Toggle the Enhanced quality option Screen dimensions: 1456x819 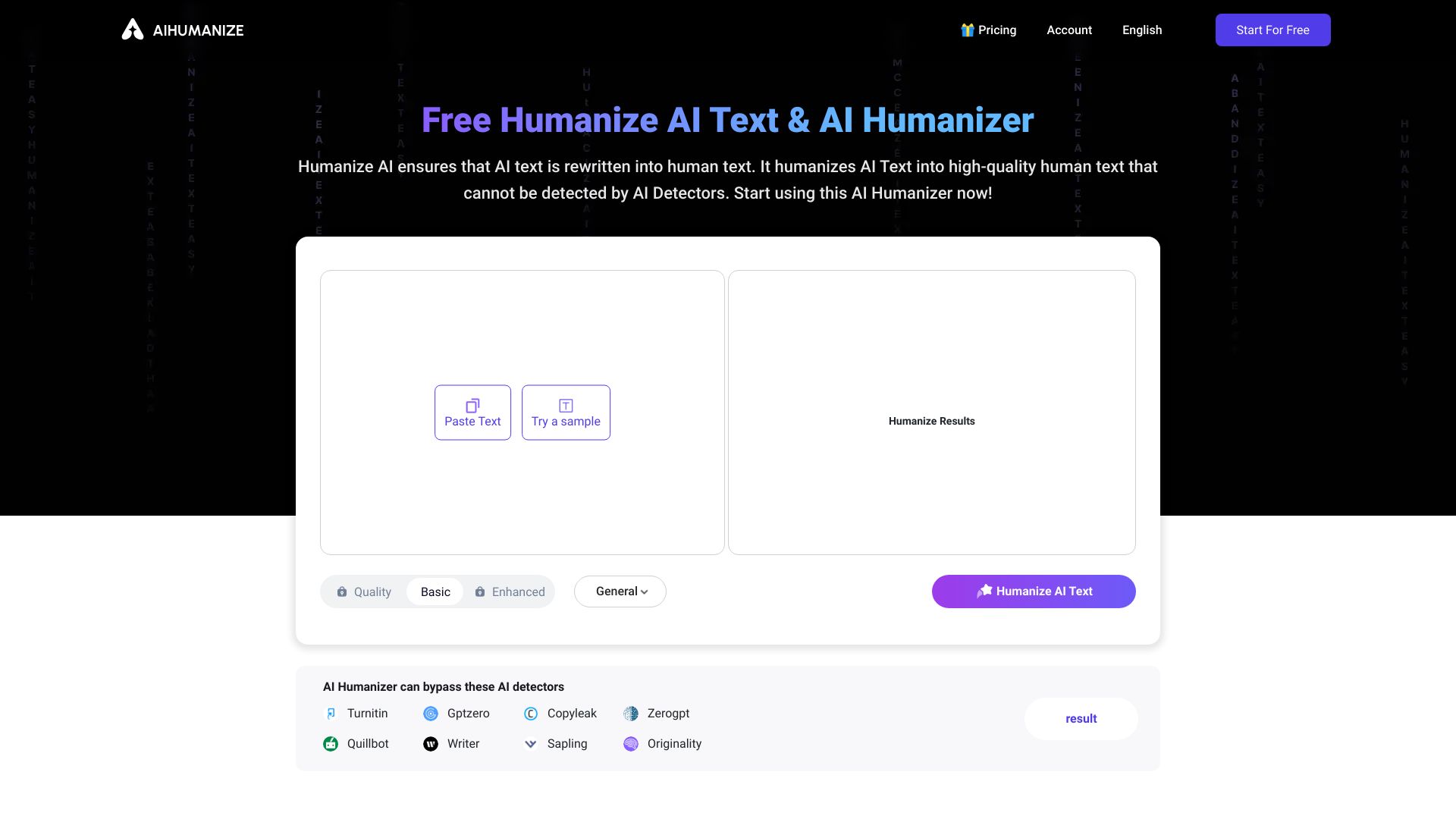pos(509,591)
